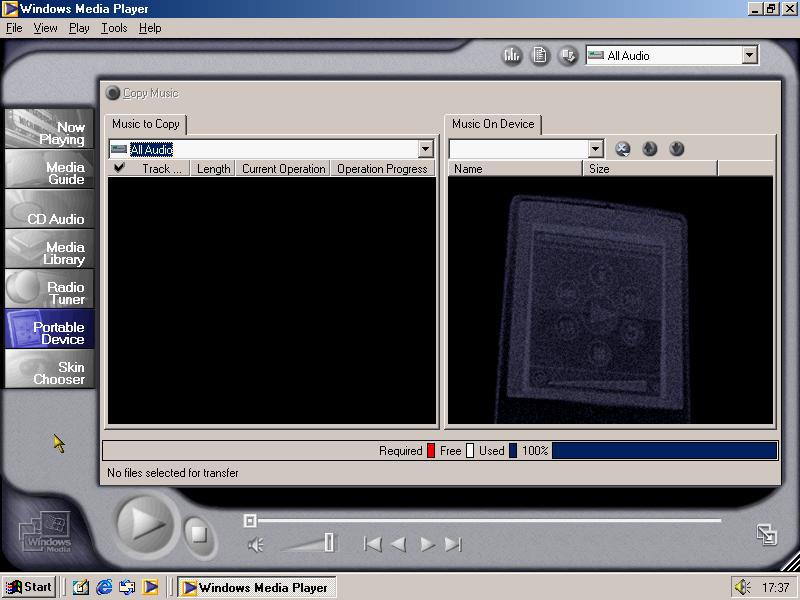Skip to the next track

[453, 544]
